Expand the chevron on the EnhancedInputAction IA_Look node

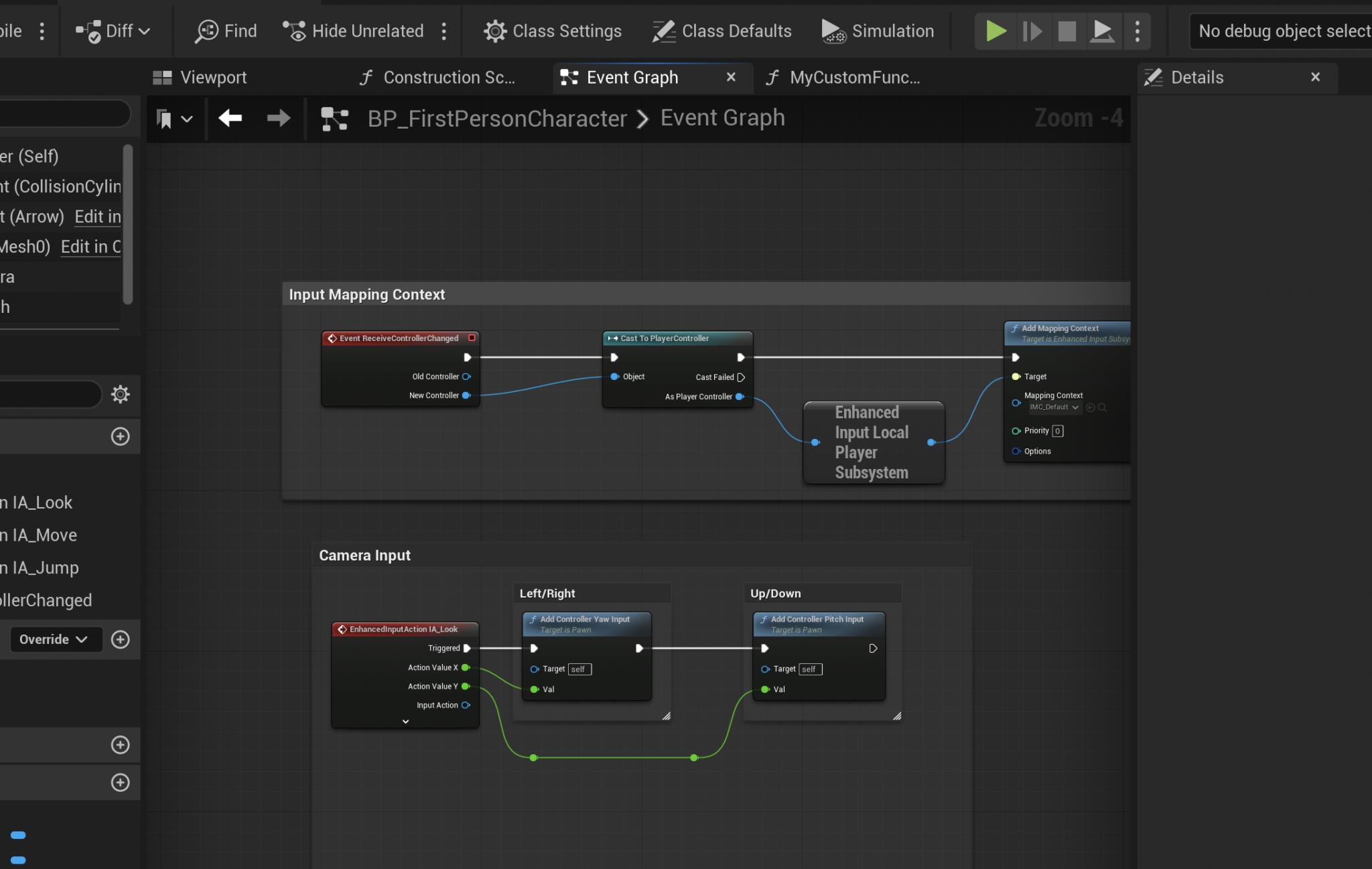coord(405,721)
